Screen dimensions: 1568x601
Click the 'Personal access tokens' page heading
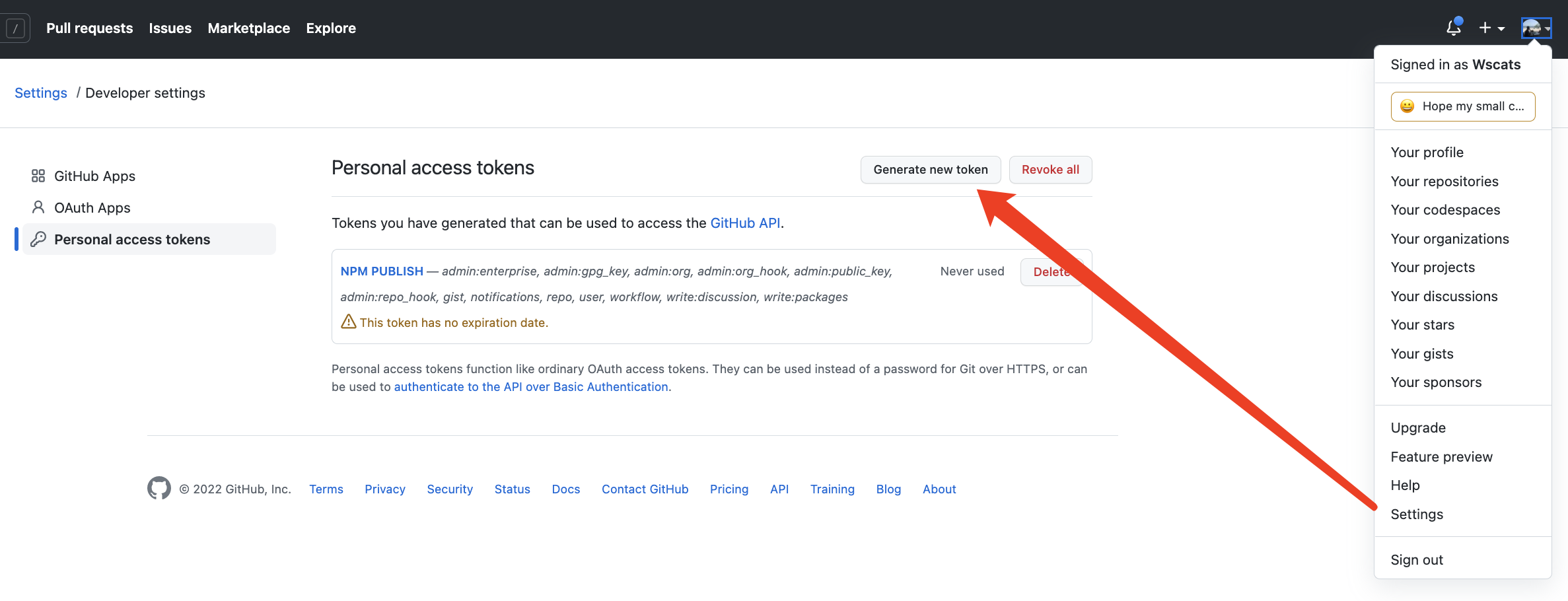433,168
